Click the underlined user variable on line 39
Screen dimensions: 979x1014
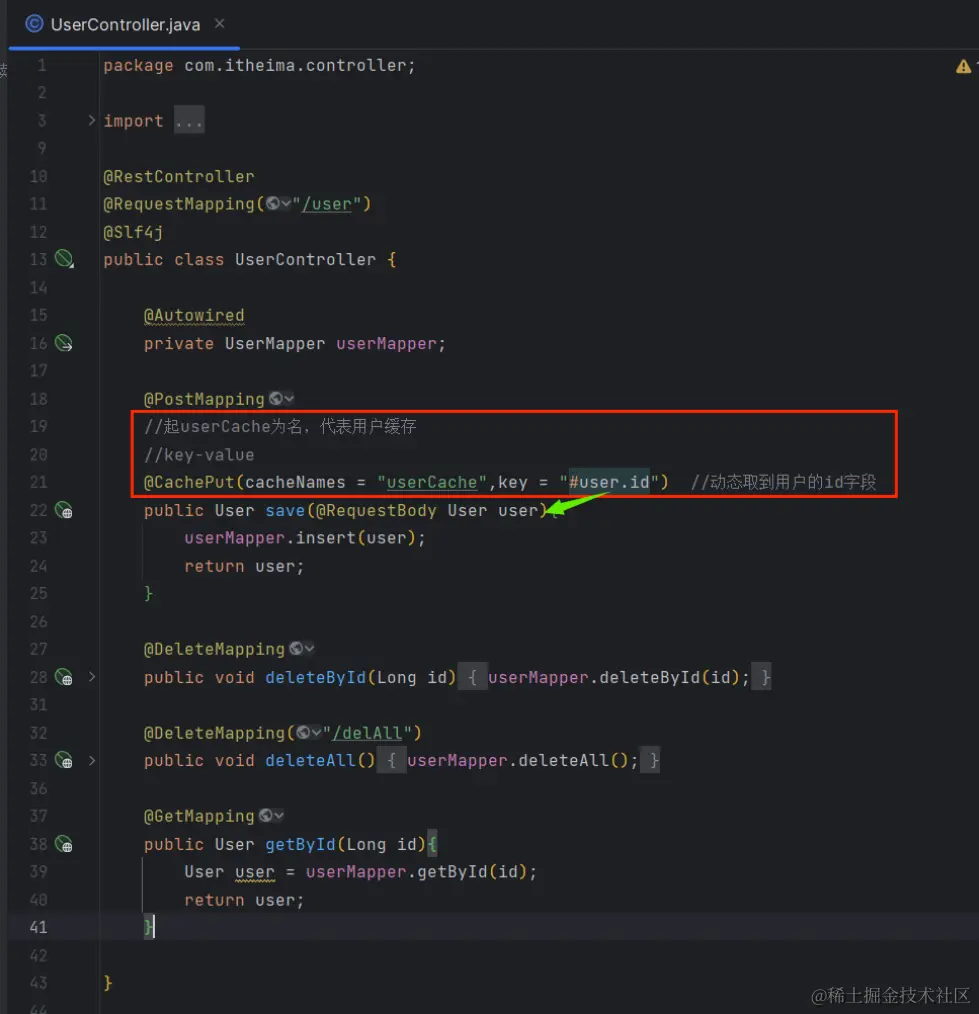[x=255, y=872]
